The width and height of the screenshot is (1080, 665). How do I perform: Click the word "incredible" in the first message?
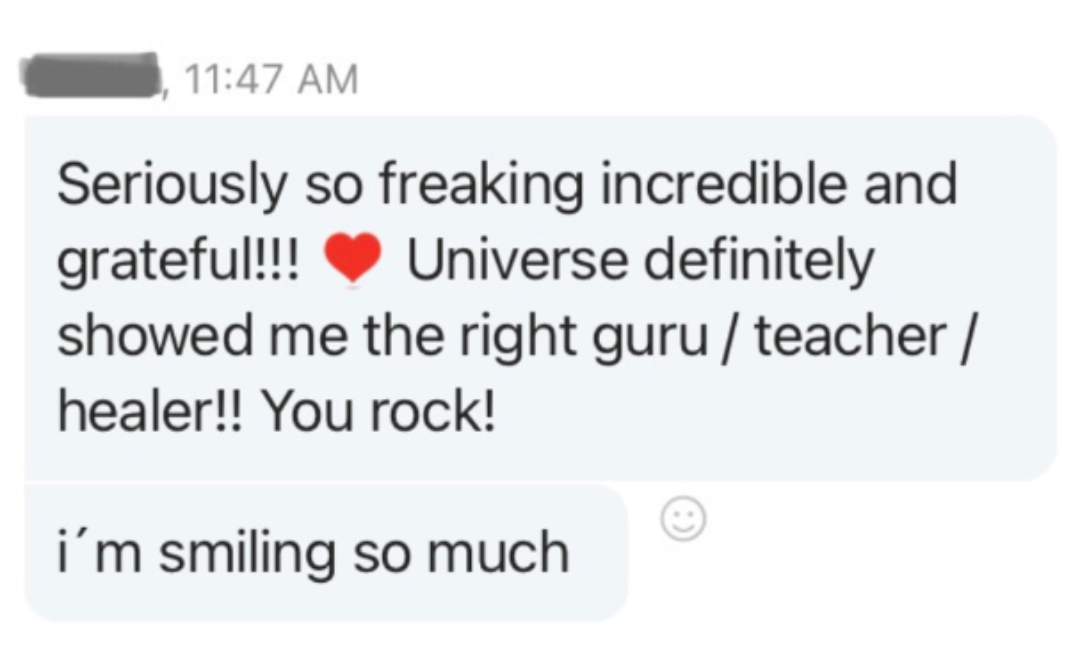[x=724, y=183]
